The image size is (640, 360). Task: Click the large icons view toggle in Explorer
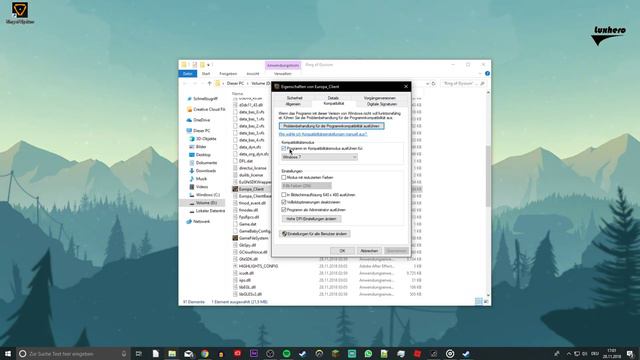486,302
